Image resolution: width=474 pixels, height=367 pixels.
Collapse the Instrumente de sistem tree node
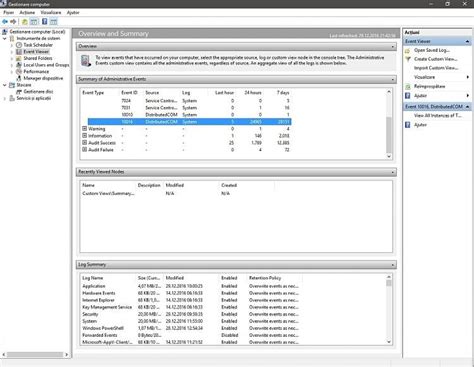pyautogui.click(x=5, y=38)
